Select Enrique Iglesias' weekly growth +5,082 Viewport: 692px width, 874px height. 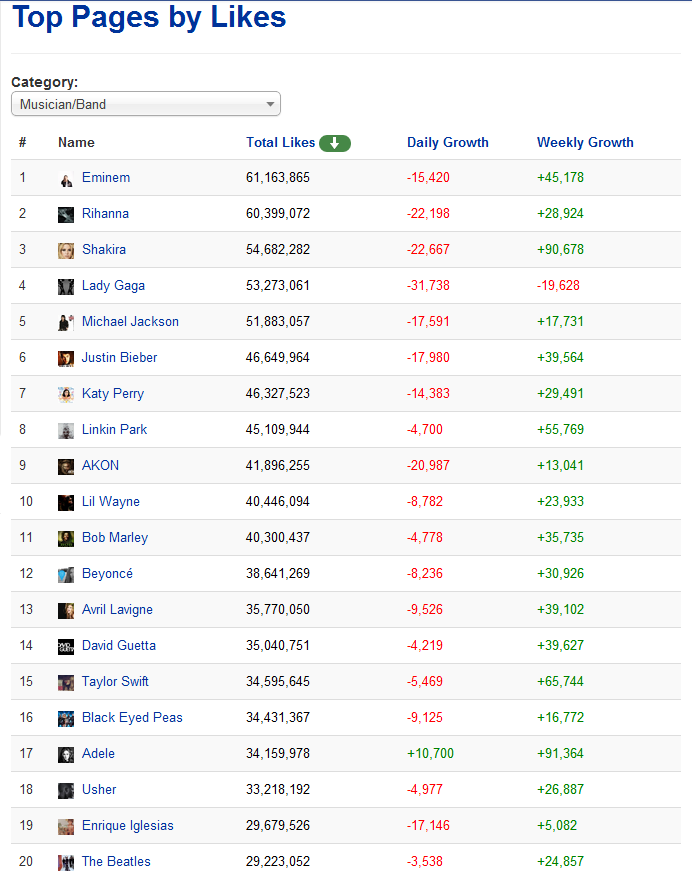coord(557,826)
